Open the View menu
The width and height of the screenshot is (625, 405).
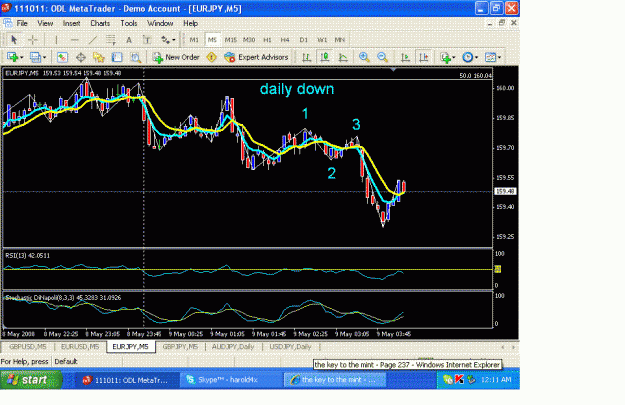pyautogui.click(x=45, y=23)
